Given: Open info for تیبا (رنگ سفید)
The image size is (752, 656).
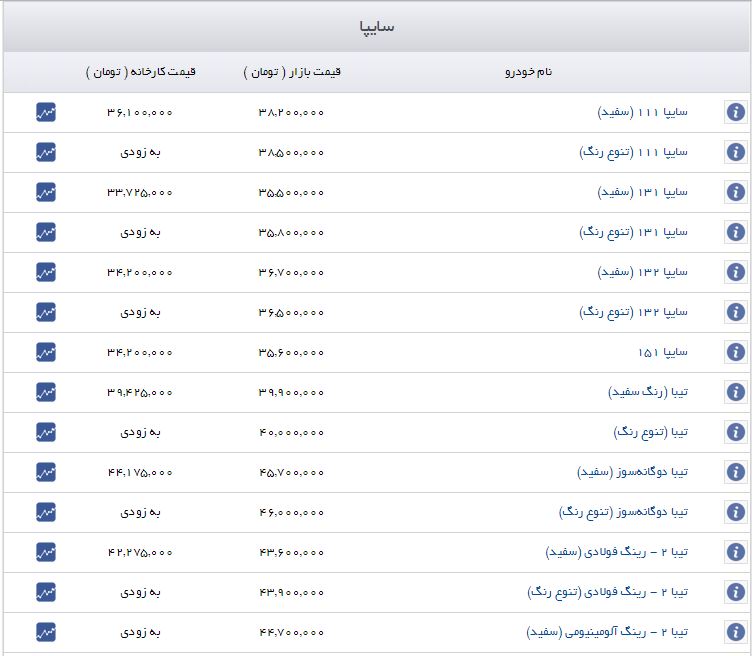Looking at the screenshot, I should (735, 392).
